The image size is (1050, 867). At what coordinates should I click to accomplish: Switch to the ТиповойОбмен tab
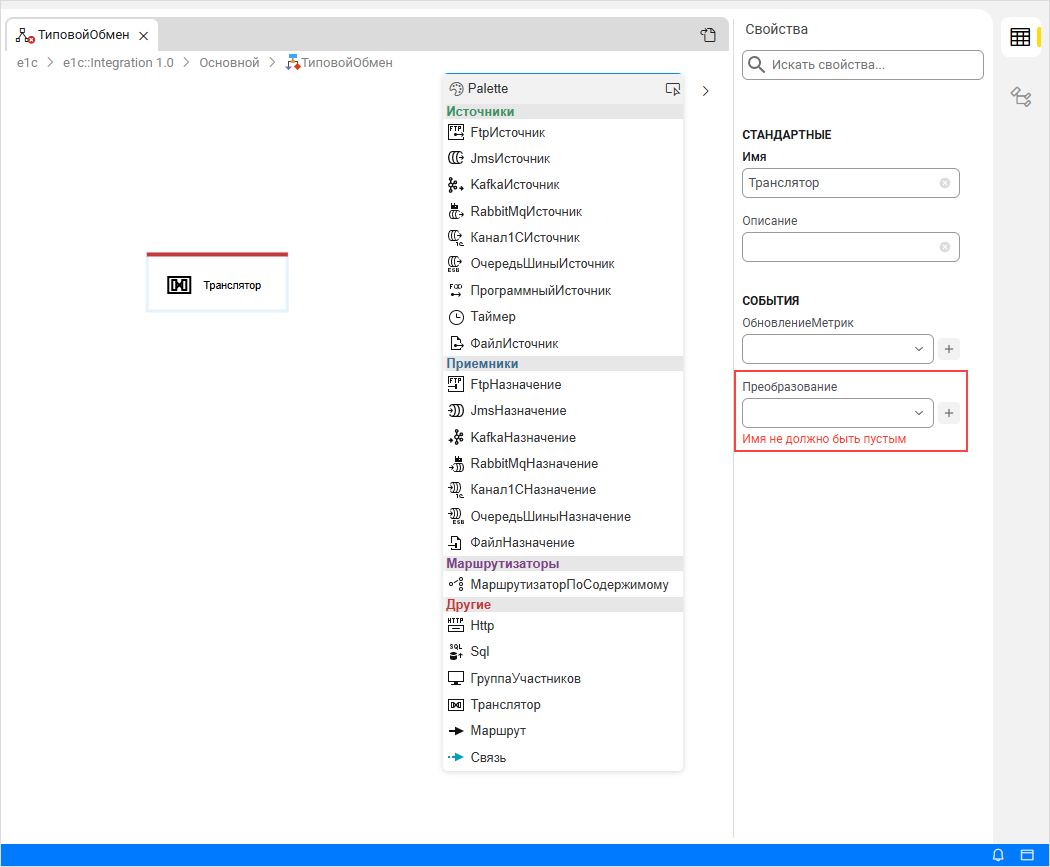pos(82,35)
